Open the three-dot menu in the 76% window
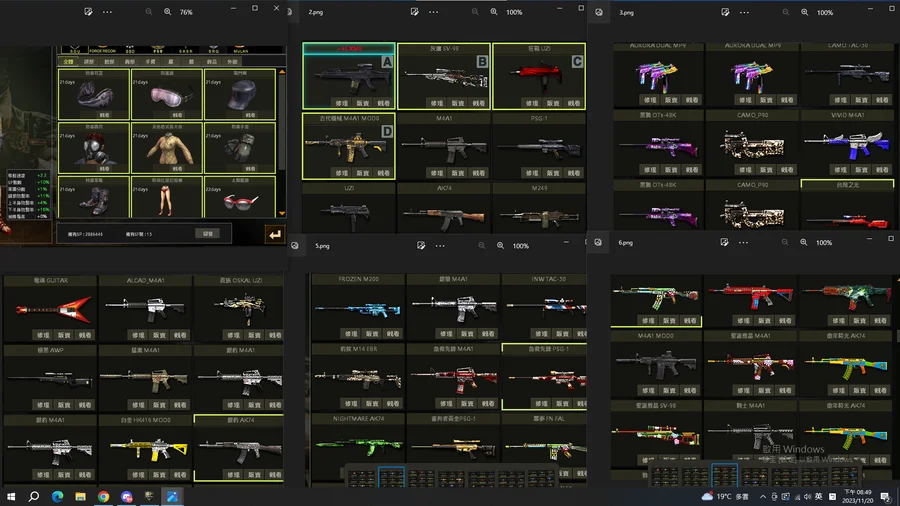Viewport: 900px width, 506px height. 107,12
